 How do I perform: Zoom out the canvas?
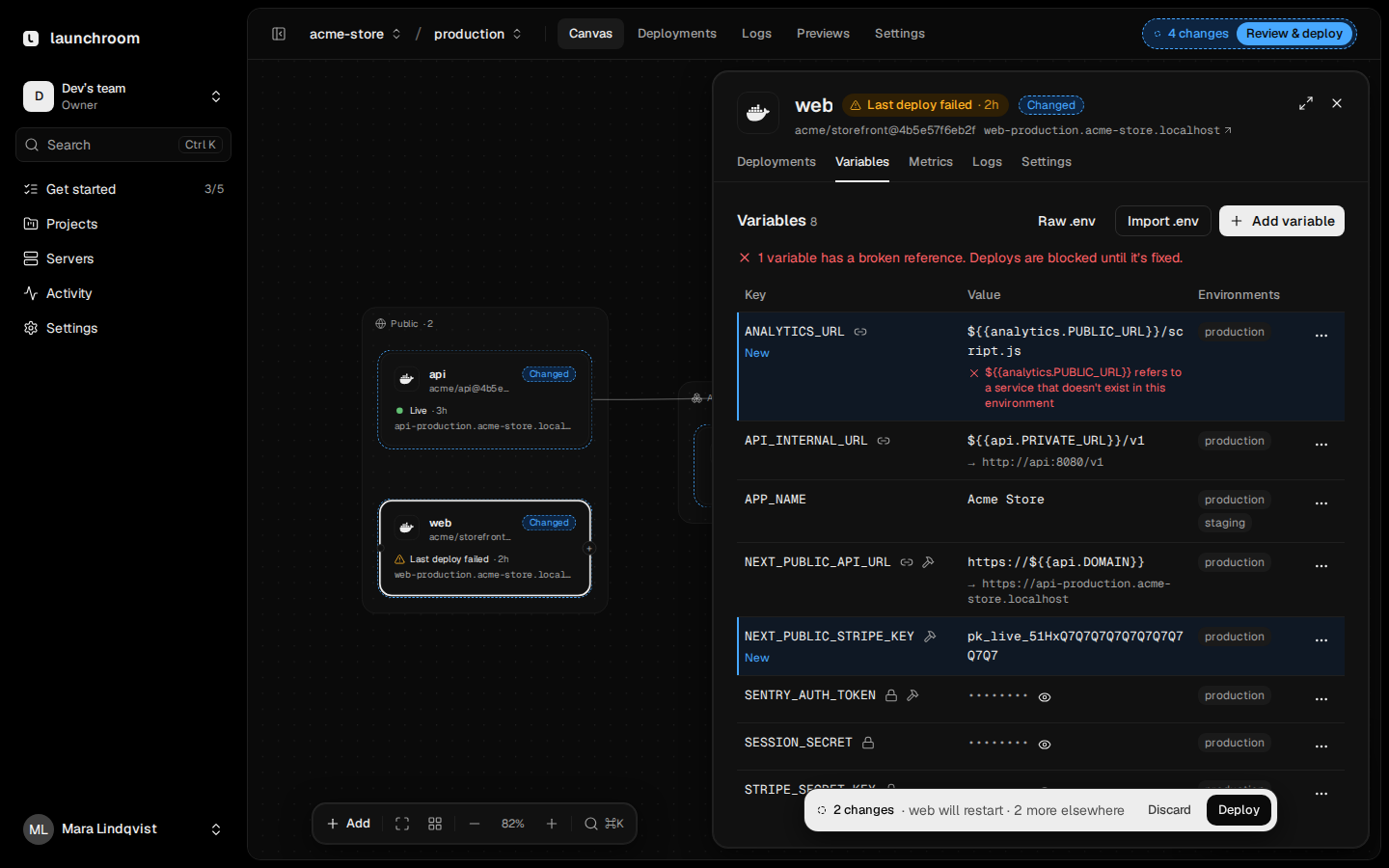click(x=475, y=824)
